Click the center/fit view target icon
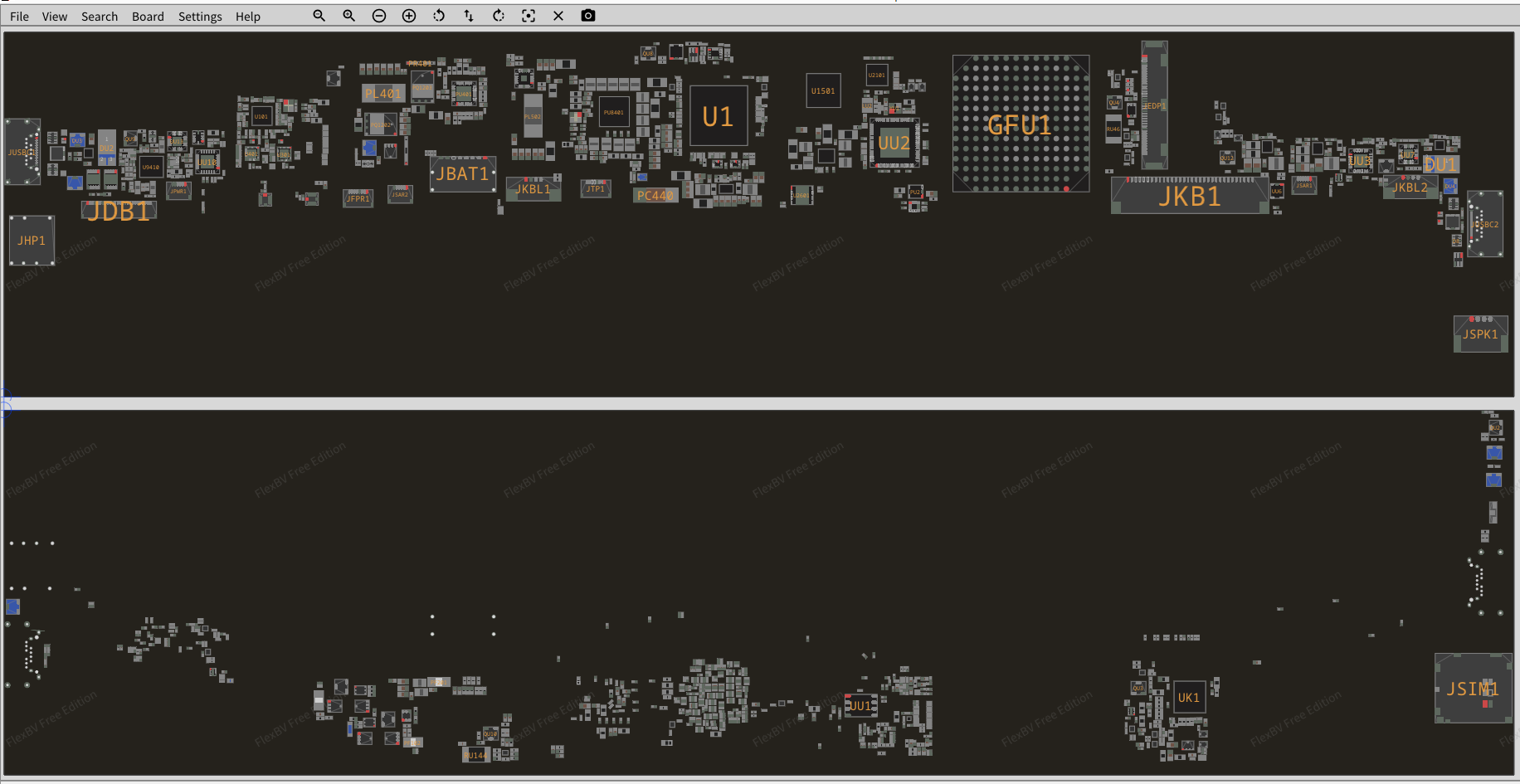1520x784 pixels. tap(529, 16)
